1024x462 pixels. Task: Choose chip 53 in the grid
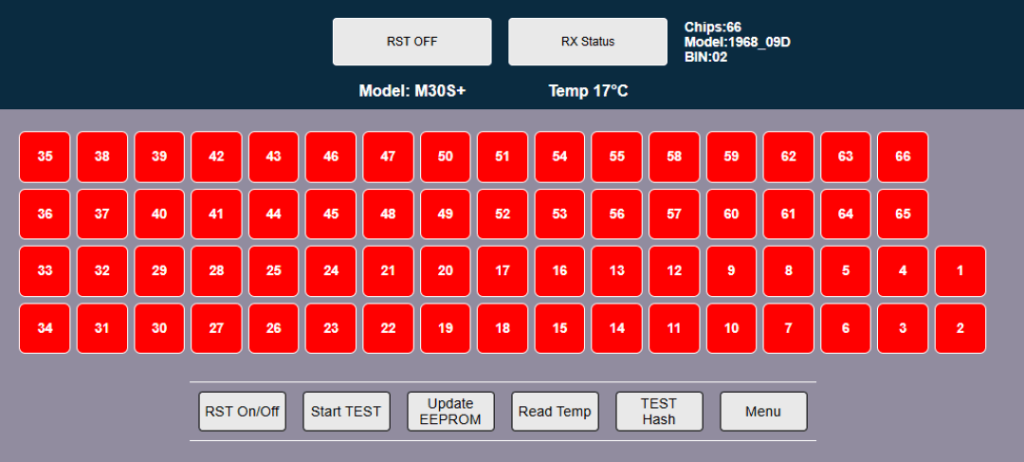click(x=560, y=214)
